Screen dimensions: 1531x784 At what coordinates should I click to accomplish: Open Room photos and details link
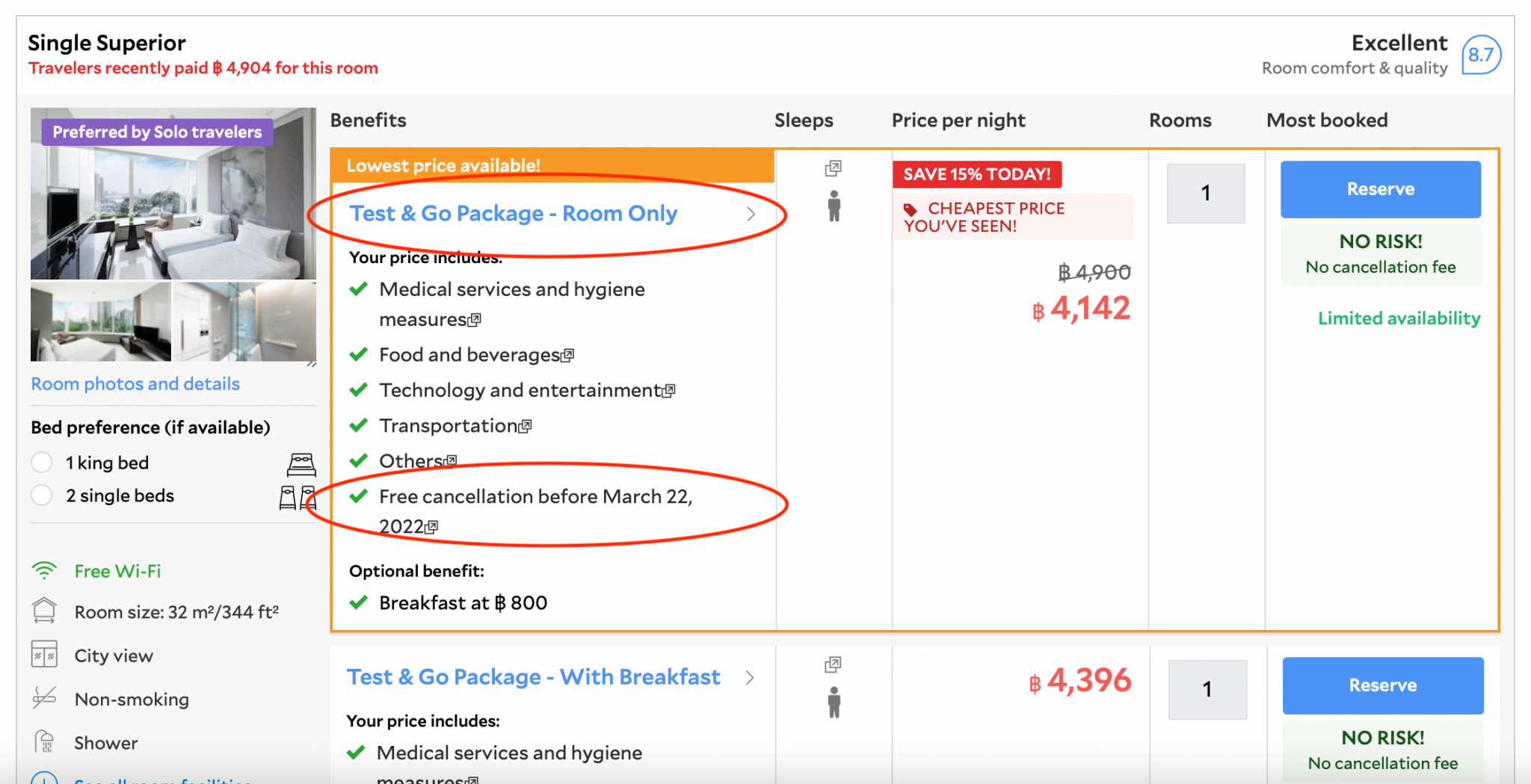tap(135, 384)
